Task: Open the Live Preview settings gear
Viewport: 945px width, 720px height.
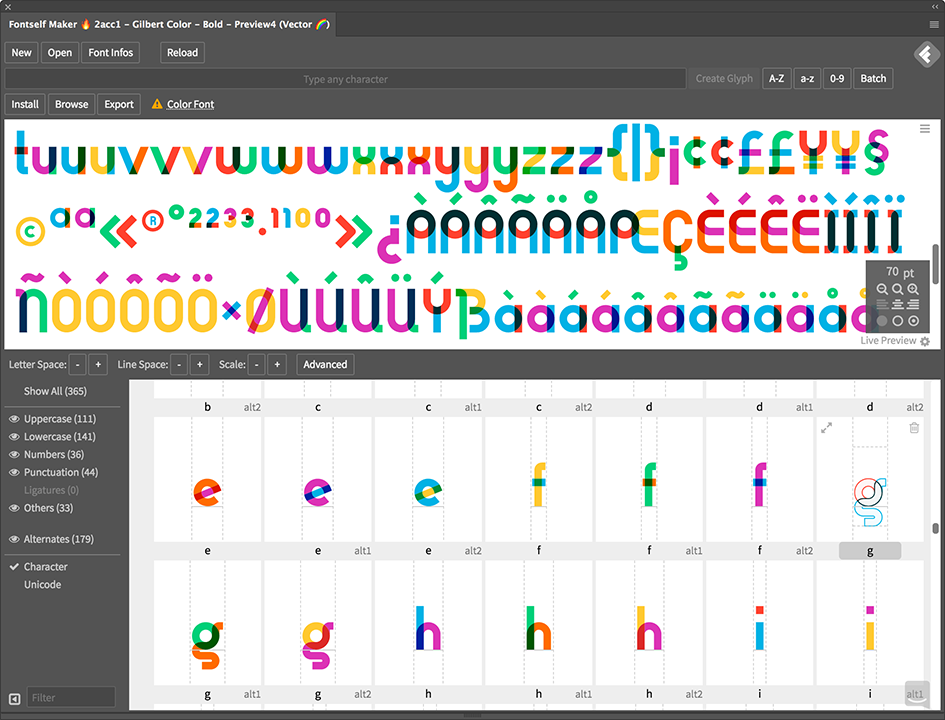Action: point(924,341)
